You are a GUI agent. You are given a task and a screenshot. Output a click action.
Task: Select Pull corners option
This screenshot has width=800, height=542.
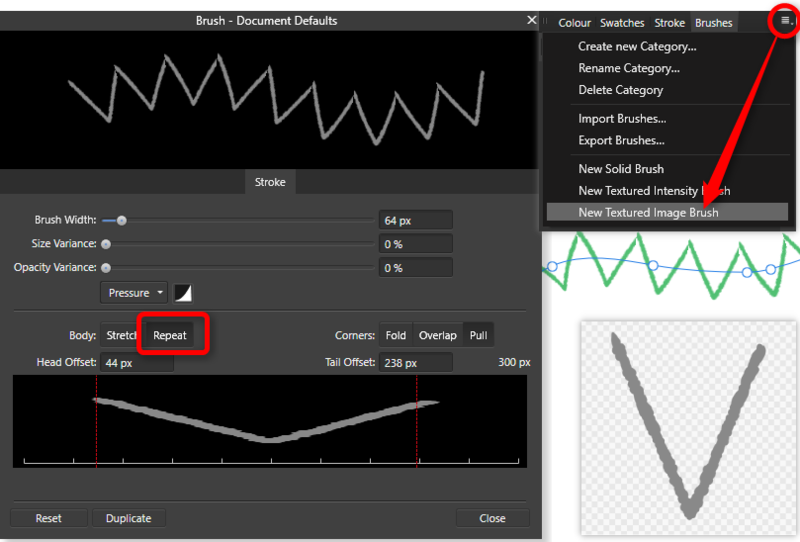[x=480, y=335]
